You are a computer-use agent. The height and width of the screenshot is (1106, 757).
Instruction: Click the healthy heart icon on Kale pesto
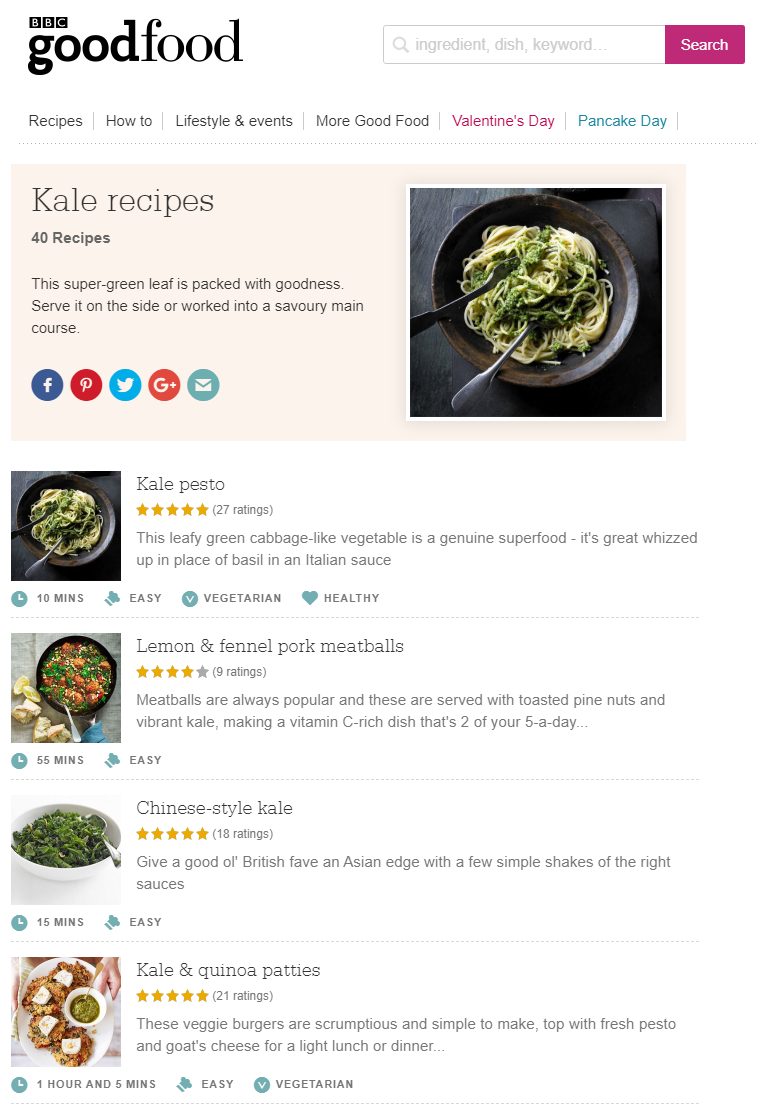click(310, 598)
